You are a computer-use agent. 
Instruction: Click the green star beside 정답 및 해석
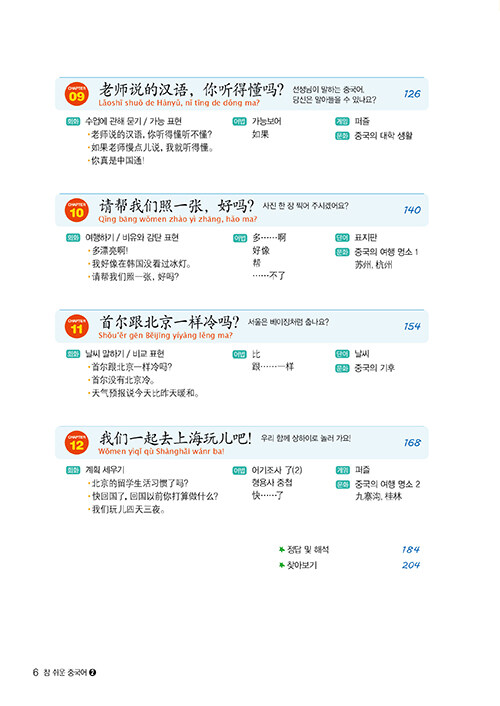(x=282, y=549)
